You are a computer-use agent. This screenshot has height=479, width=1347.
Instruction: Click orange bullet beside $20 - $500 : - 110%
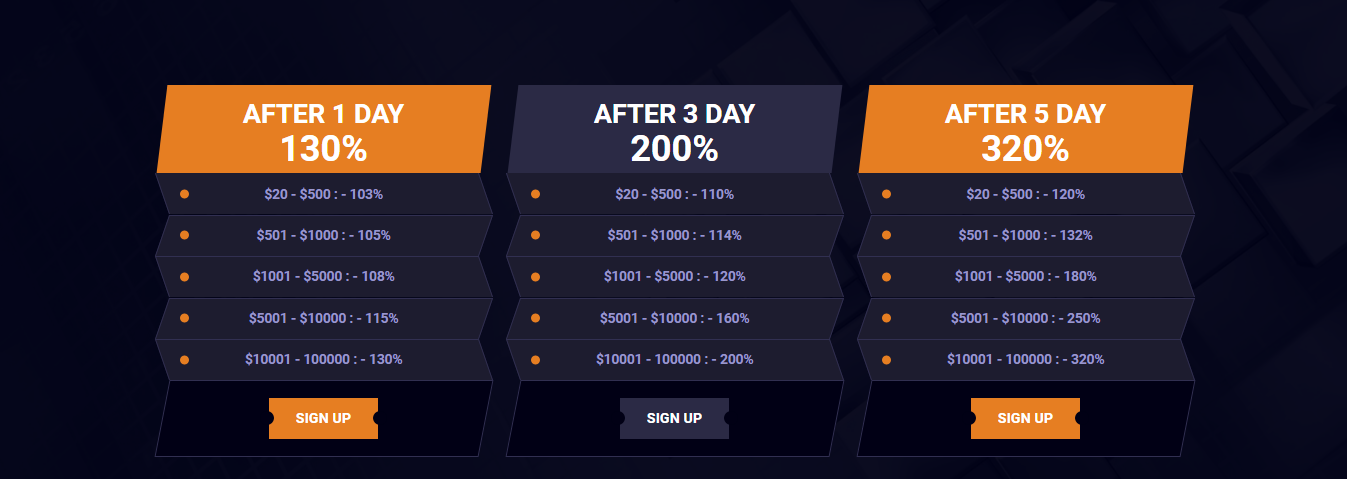535,194
